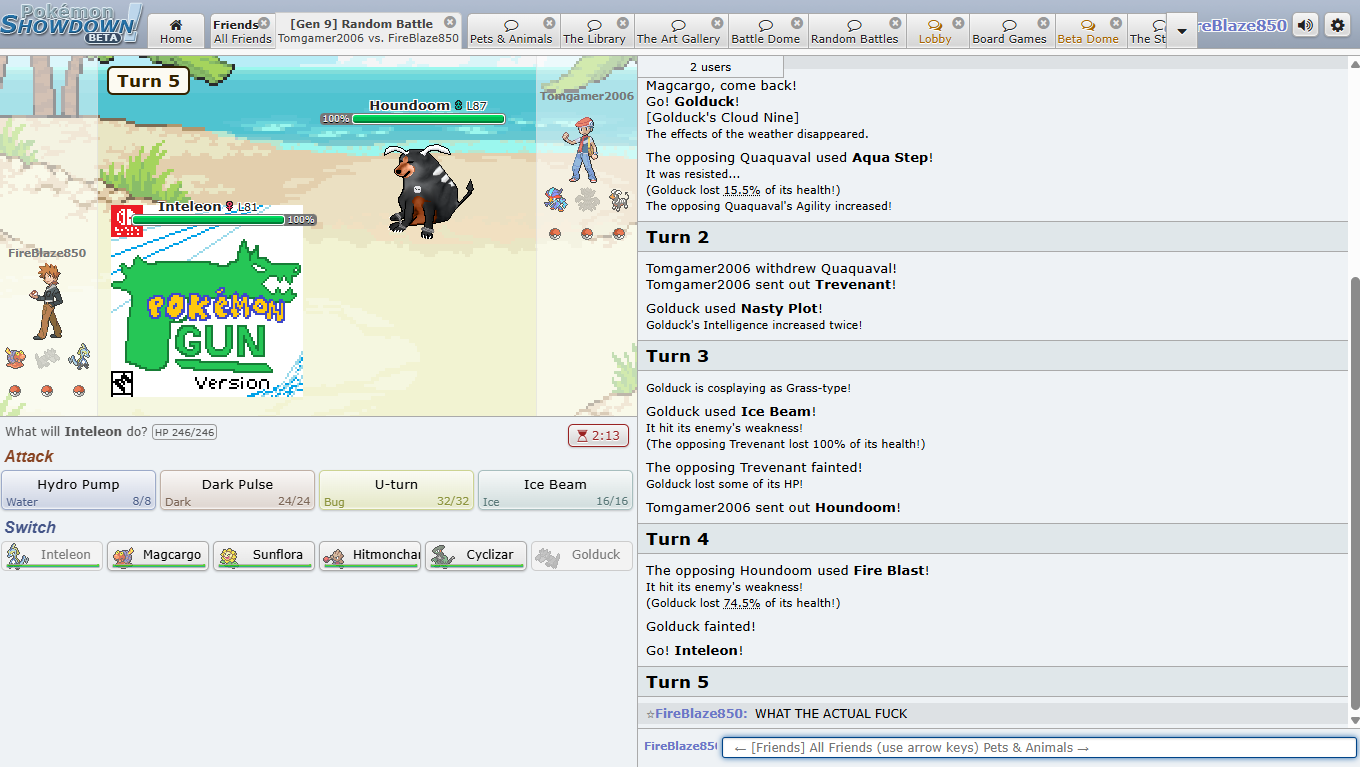Viewport: 1360px width, 767px height.
Task: Switch to Hitmonchan
Action: [x=370, y=556]
